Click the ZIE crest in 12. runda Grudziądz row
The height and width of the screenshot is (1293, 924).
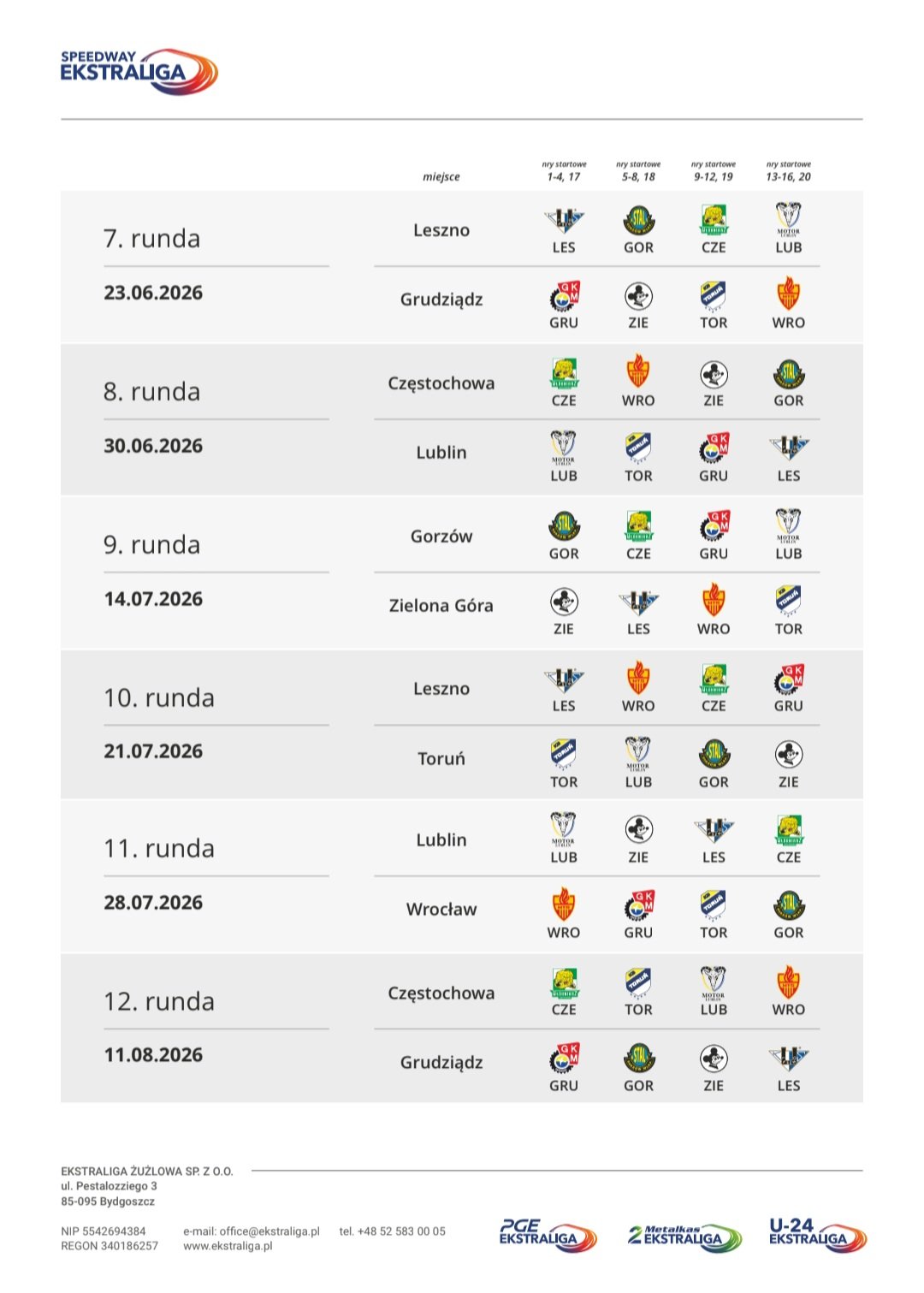point(714,1059)
